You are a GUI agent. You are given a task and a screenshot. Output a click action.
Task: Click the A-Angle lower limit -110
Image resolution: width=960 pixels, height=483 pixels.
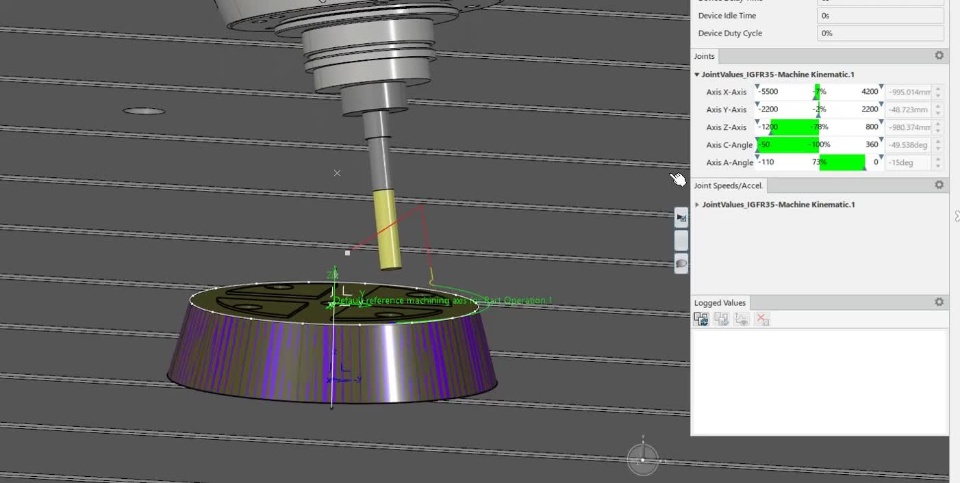(767, 163)
